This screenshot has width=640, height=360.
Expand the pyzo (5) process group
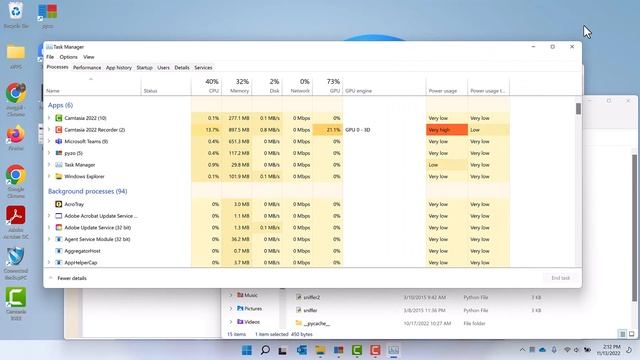tap(49, 153)
